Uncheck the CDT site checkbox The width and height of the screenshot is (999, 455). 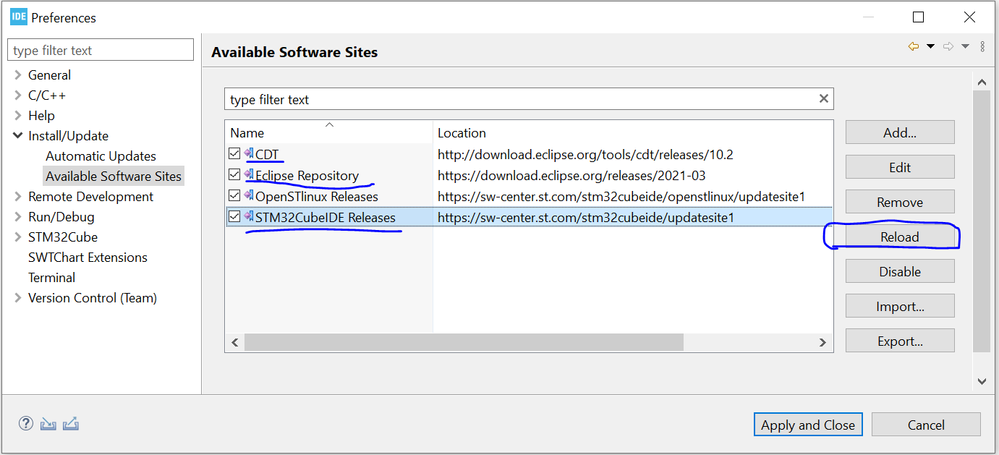(234, 154)
